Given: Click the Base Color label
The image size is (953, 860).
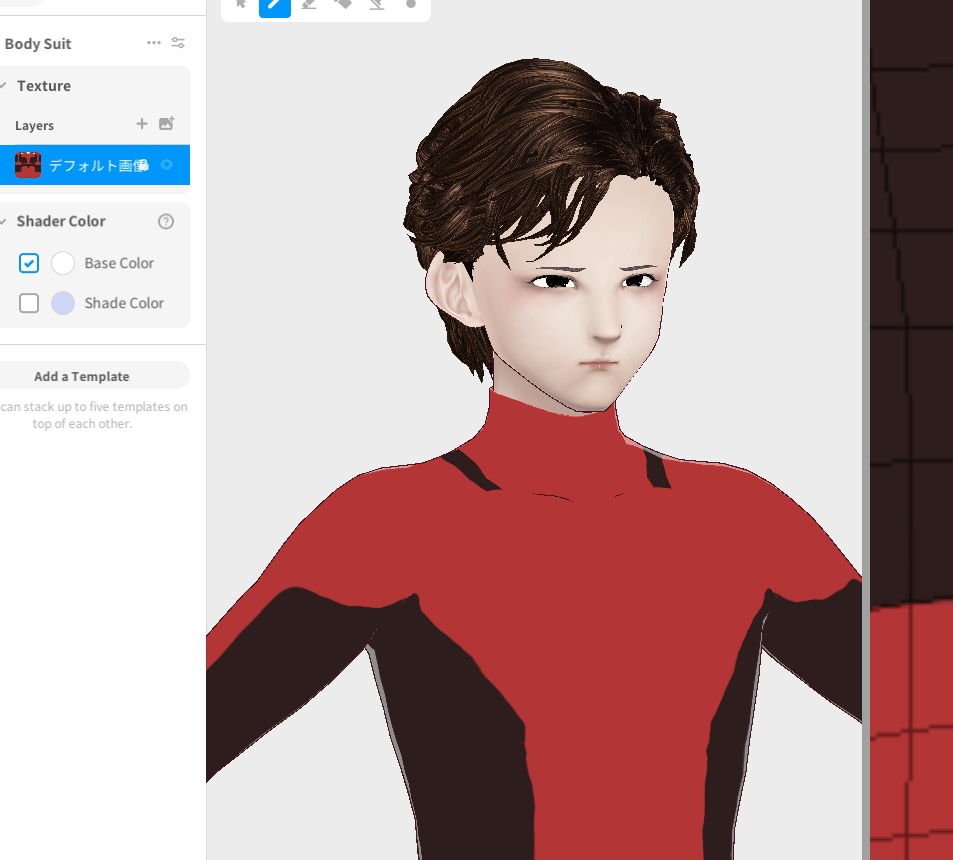Looking at the screenshot, I should point(119,263).
